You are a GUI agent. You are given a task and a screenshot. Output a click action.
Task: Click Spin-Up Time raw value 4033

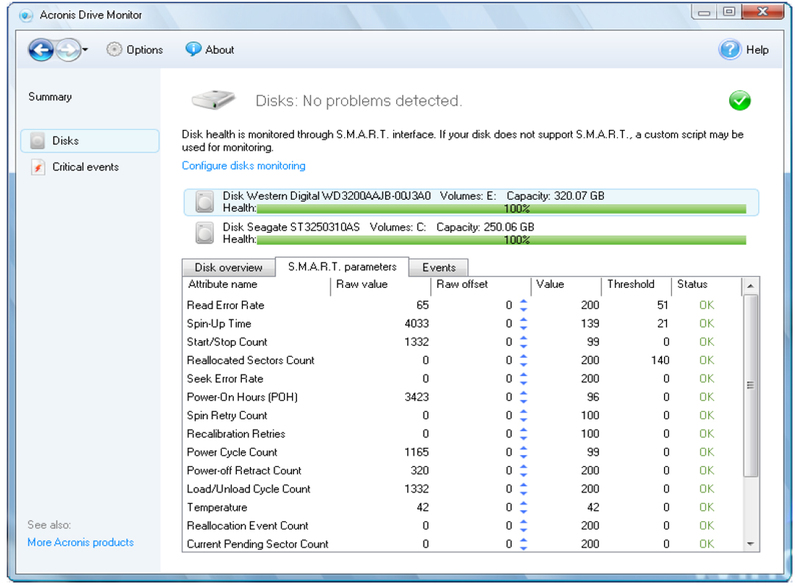pyautogui.click(x=416, y=324)
